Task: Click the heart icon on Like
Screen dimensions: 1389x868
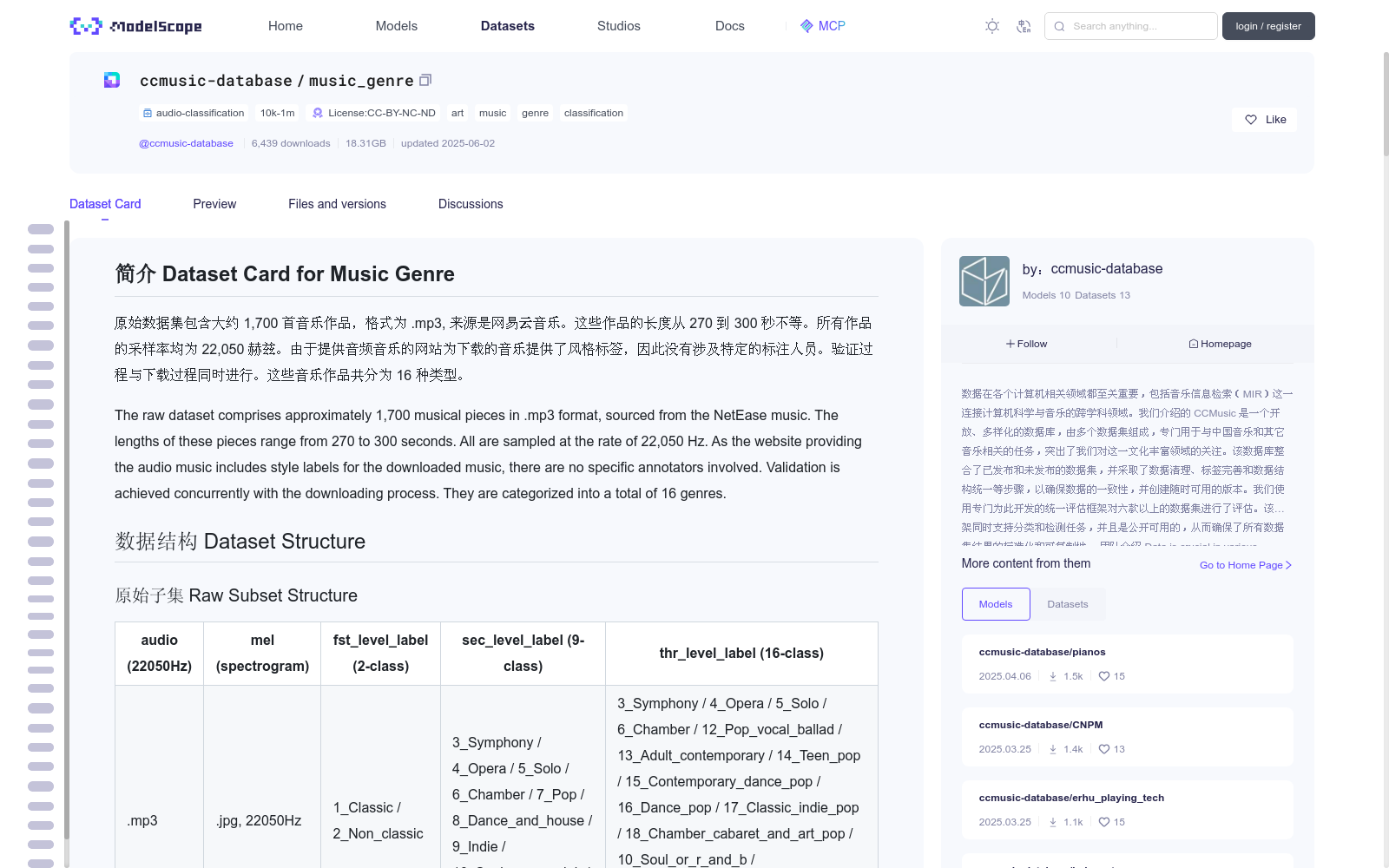Action: pyautogui.click(x=1251, y=120)
